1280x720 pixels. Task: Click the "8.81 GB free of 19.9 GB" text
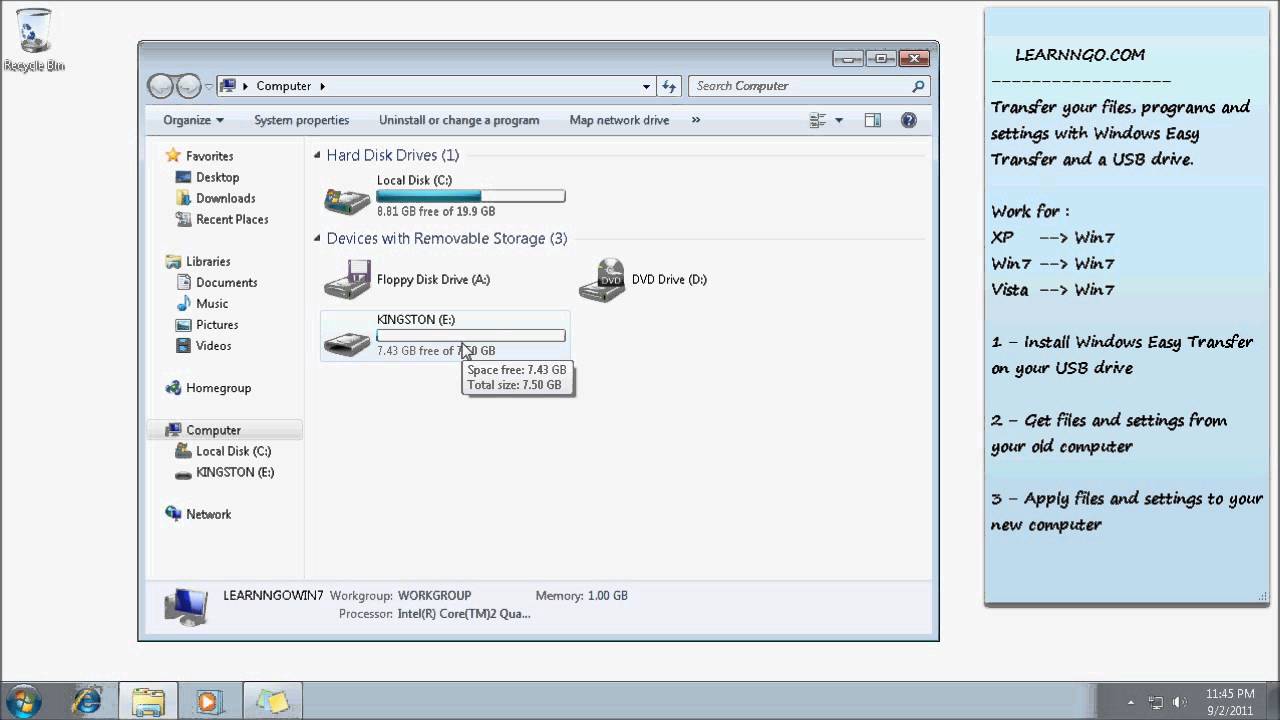[x=436, y=212]
